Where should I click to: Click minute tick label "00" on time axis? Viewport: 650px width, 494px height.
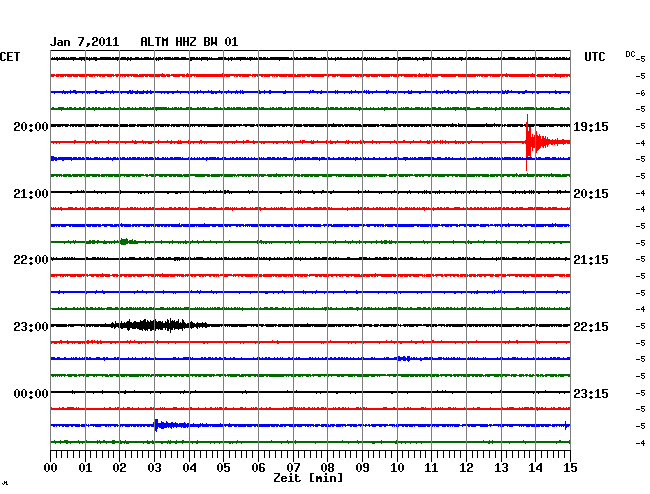click(51, 468)
